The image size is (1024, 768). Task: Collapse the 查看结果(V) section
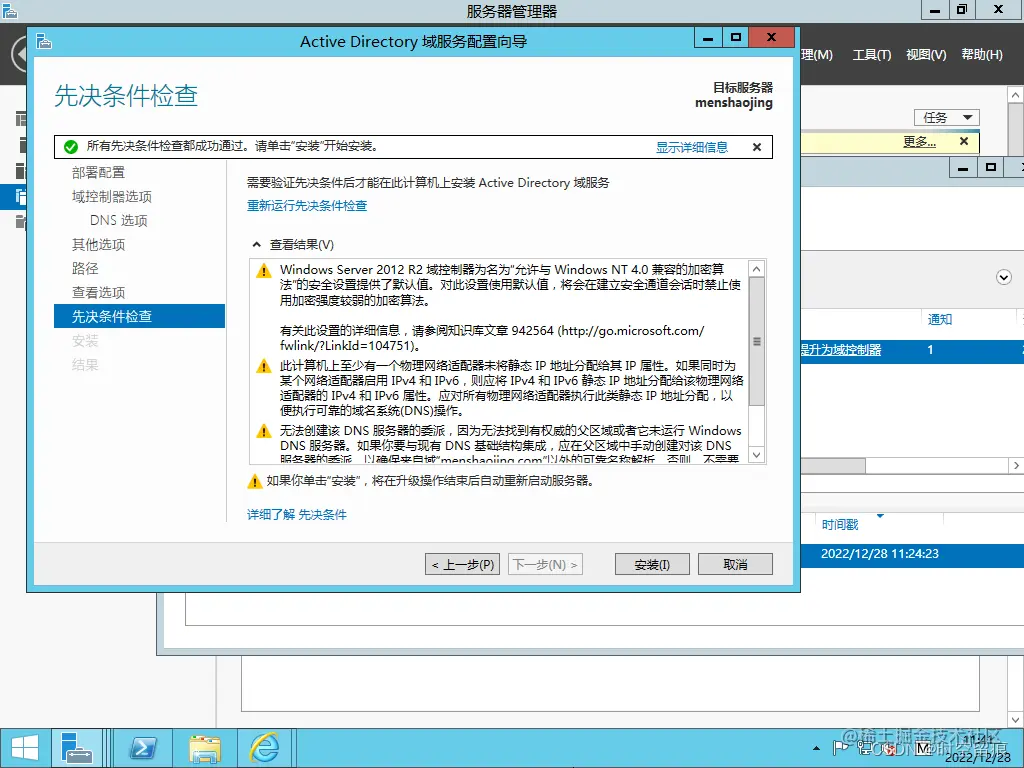tap(257, 245)
